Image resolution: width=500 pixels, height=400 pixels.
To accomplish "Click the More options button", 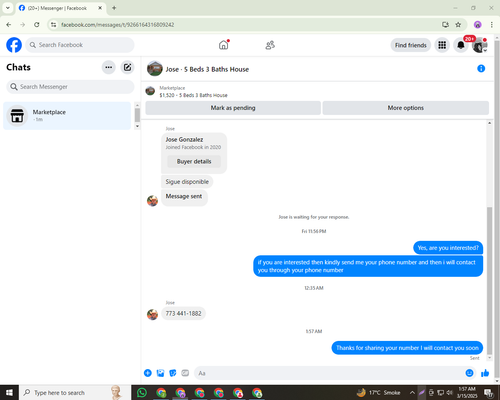I will pos(406,108).
